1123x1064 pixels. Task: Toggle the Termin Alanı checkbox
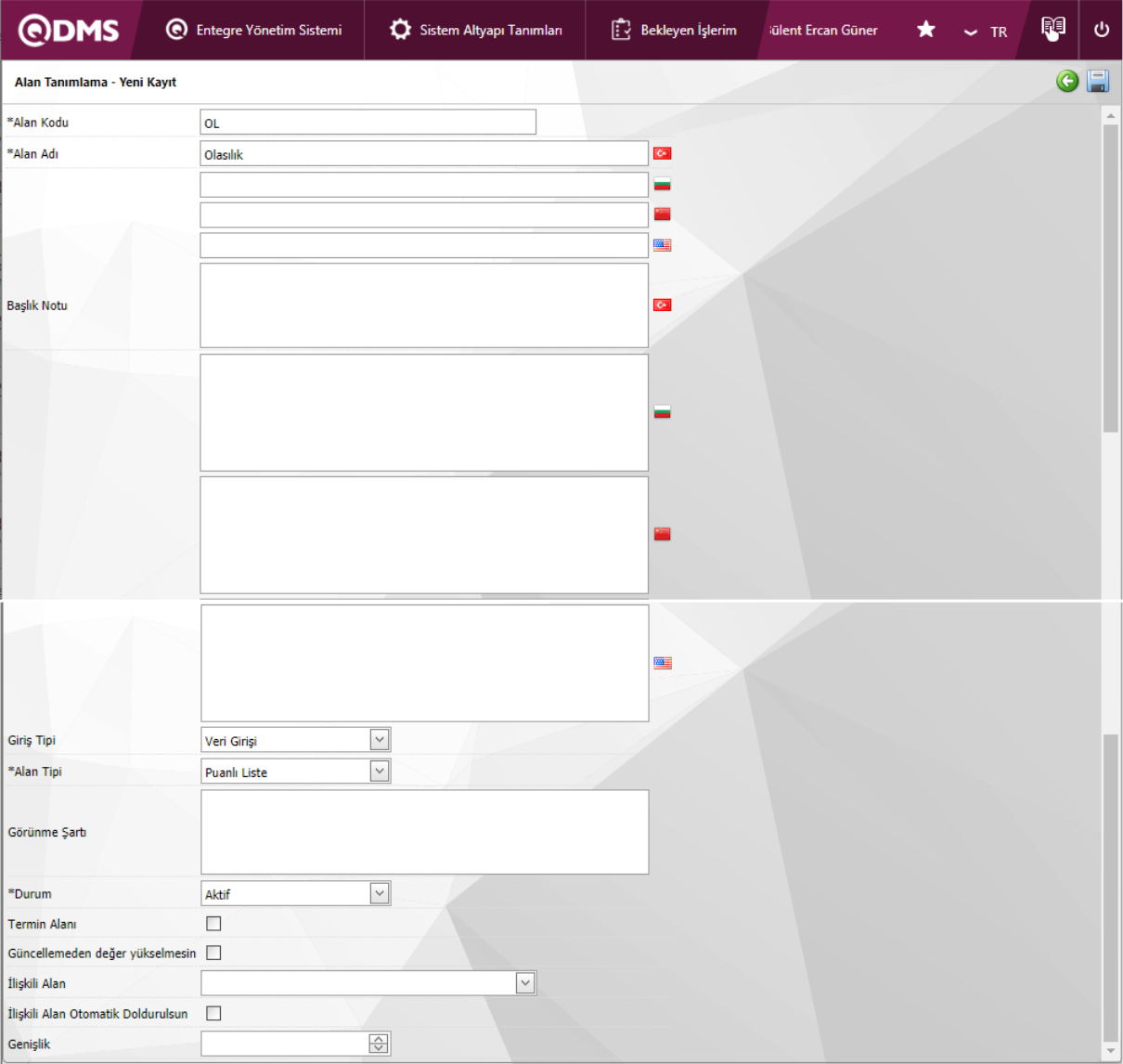(x=213, y=923)
